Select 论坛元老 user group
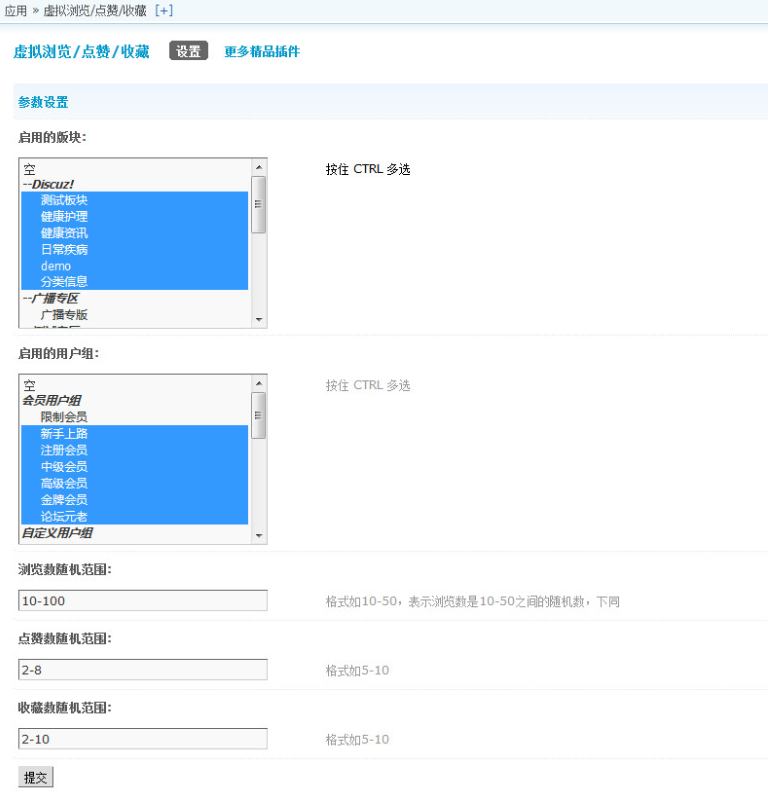 click(134, 516)
